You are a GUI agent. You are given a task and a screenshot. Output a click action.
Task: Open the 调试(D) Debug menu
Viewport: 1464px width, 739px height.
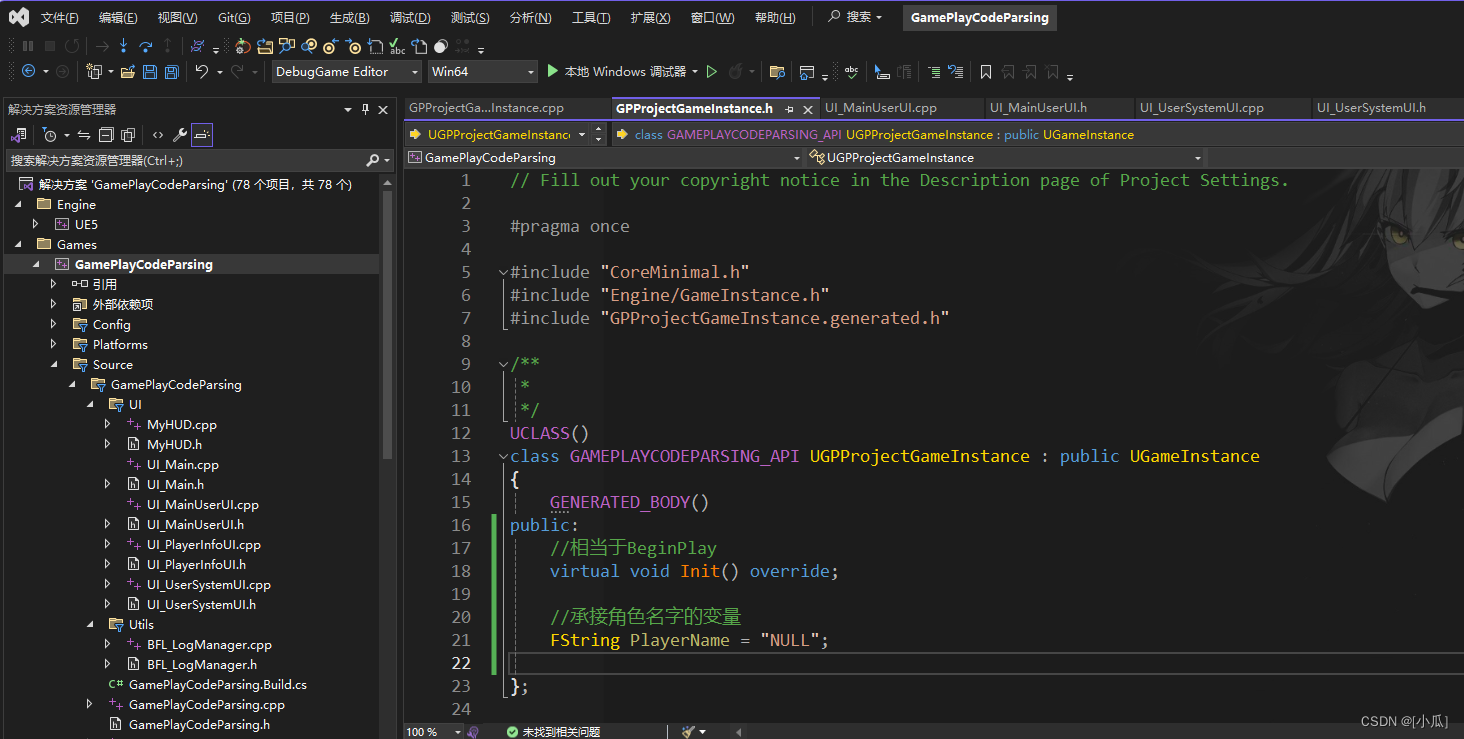(409, 18)
